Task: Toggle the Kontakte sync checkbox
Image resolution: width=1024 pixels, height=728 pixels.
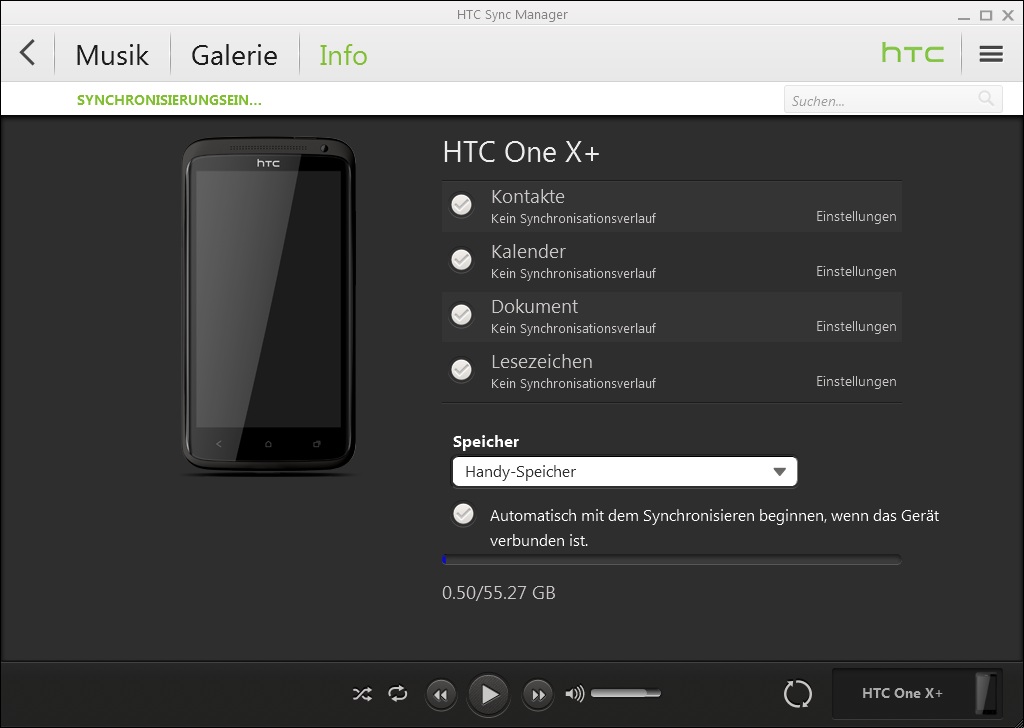Action: [461, 205]
